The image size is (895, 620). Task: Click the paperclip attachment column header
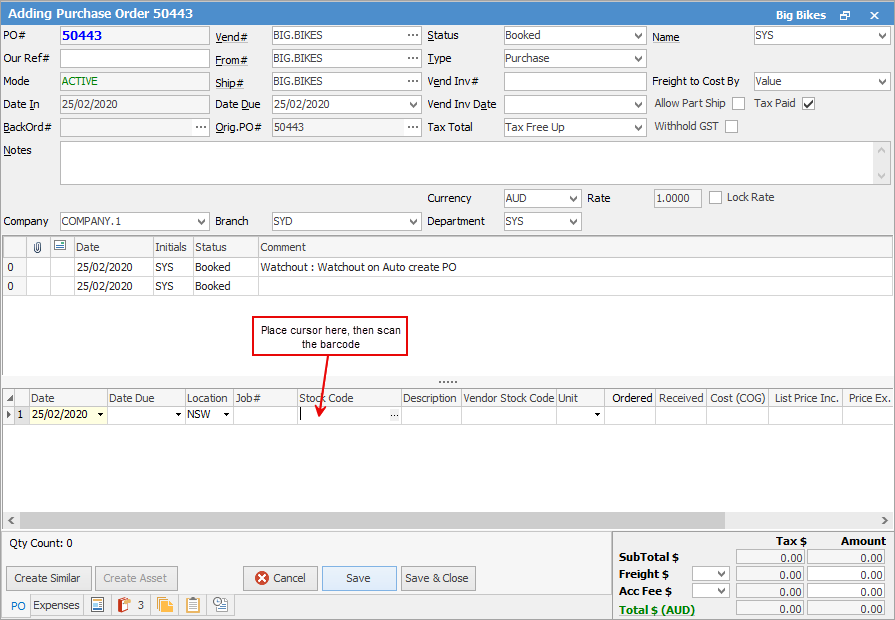click(x=38, y=247)
